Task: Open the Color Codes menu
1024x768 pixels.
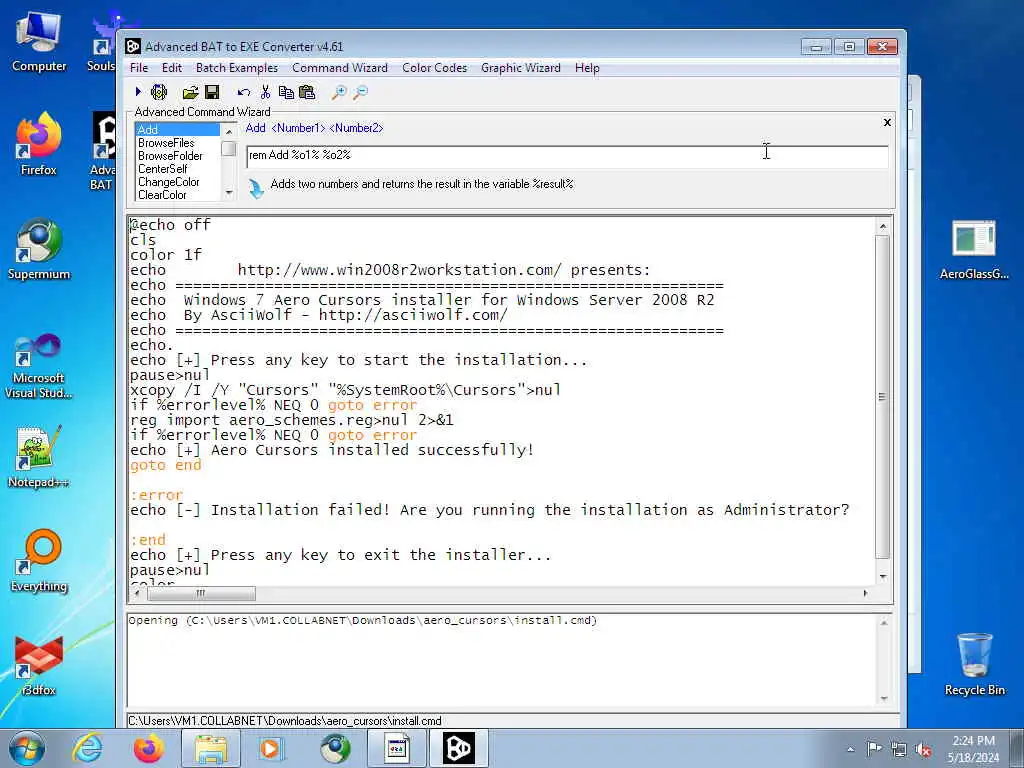Action: 434,68
